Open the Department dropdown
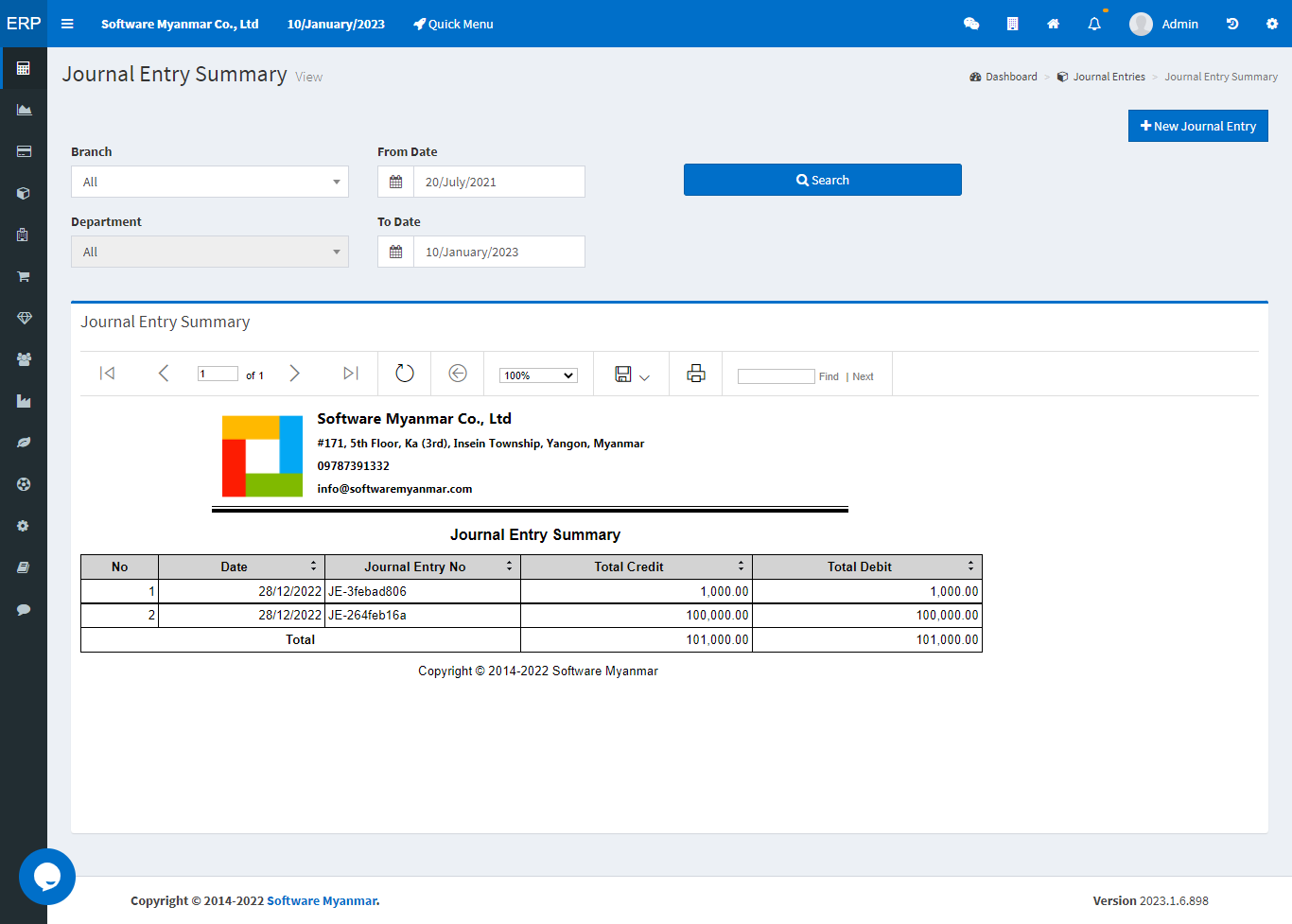1292x924 pixels. click(x=210, y=252)
